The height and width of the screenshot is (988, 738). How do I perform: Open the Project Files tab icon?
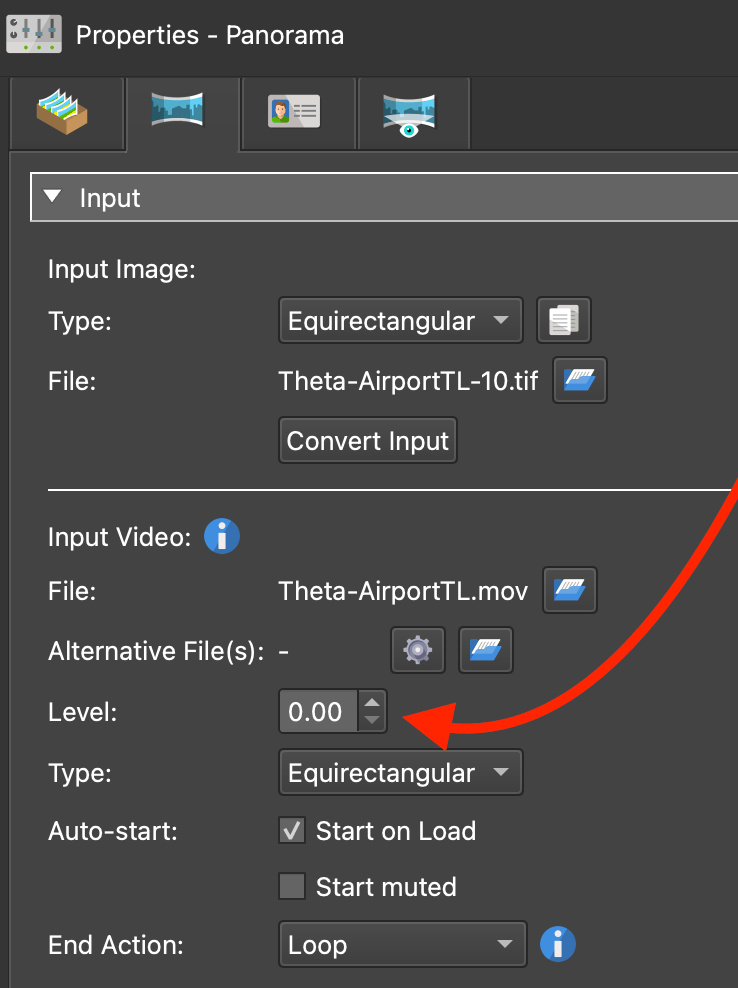[x=64, y=112]
